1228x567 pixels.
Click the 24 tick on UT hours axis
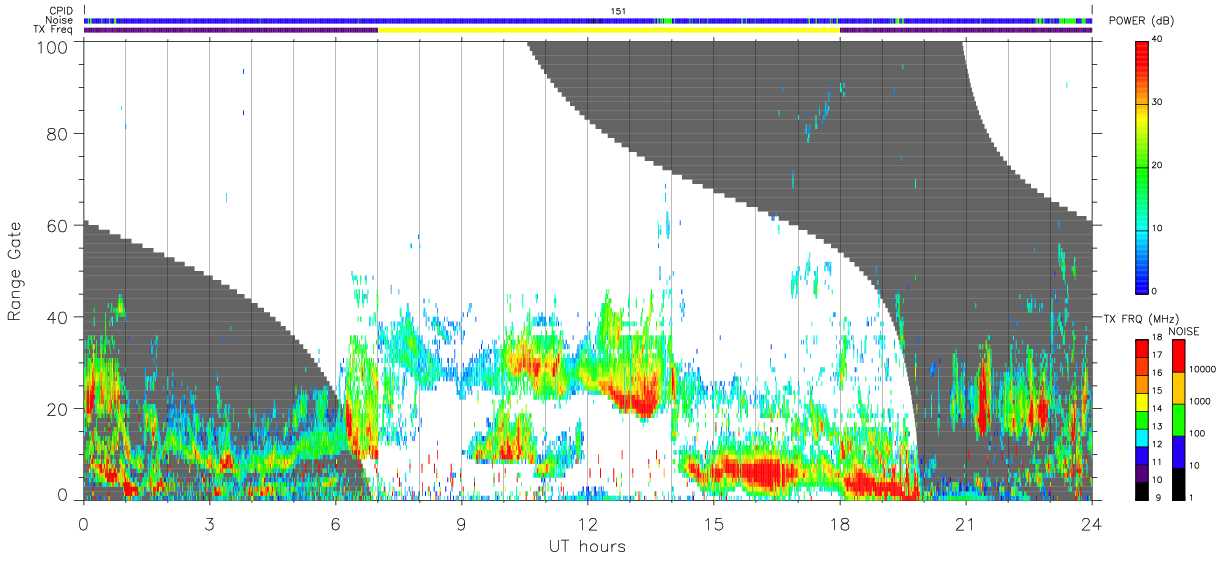[1092, 522]
